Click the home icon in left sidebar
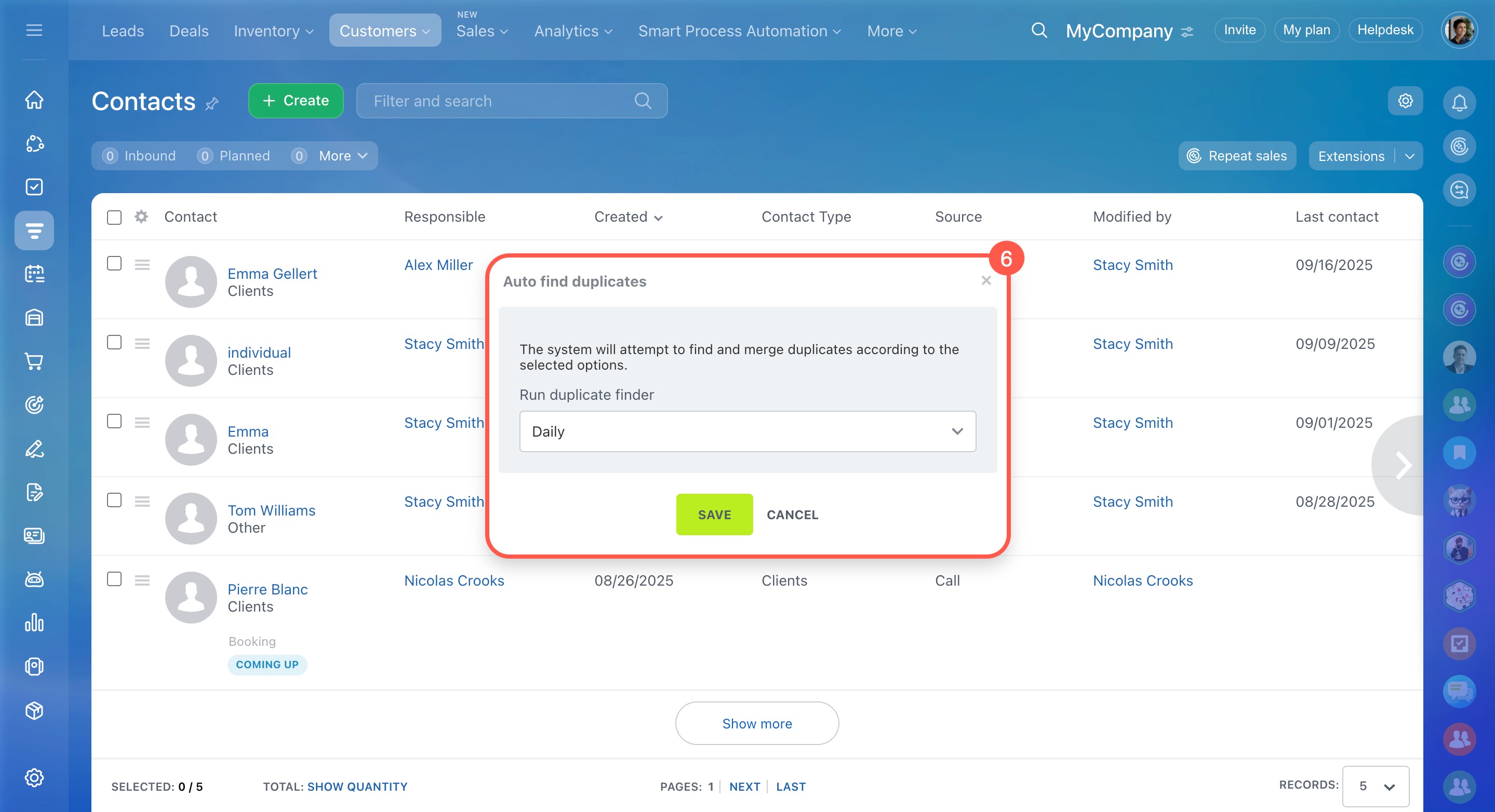1495x812 pixels. click(34, 100)
